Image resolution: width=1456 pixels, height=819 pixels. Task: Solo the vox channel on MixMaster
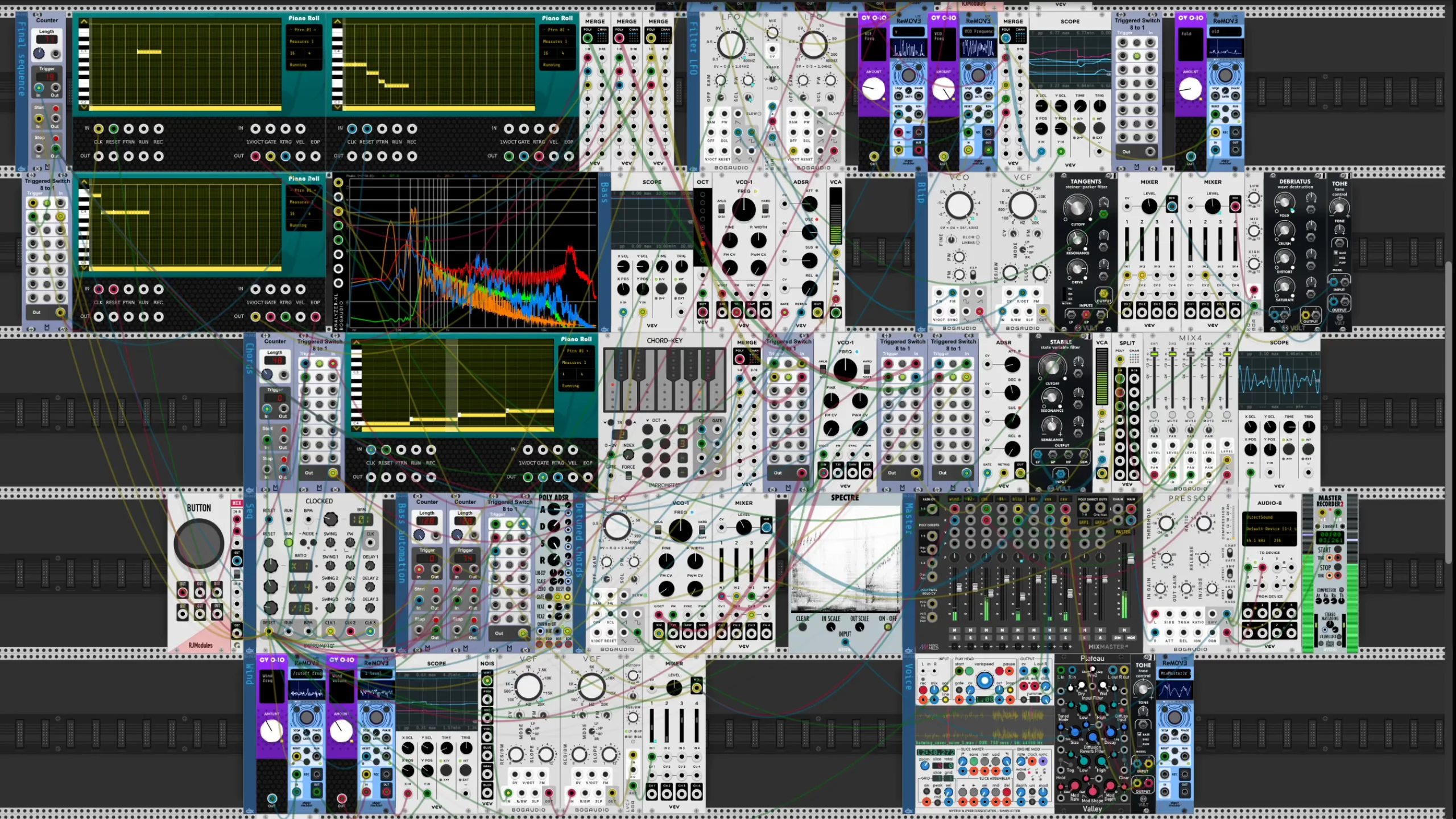[x=1050, y=638]
